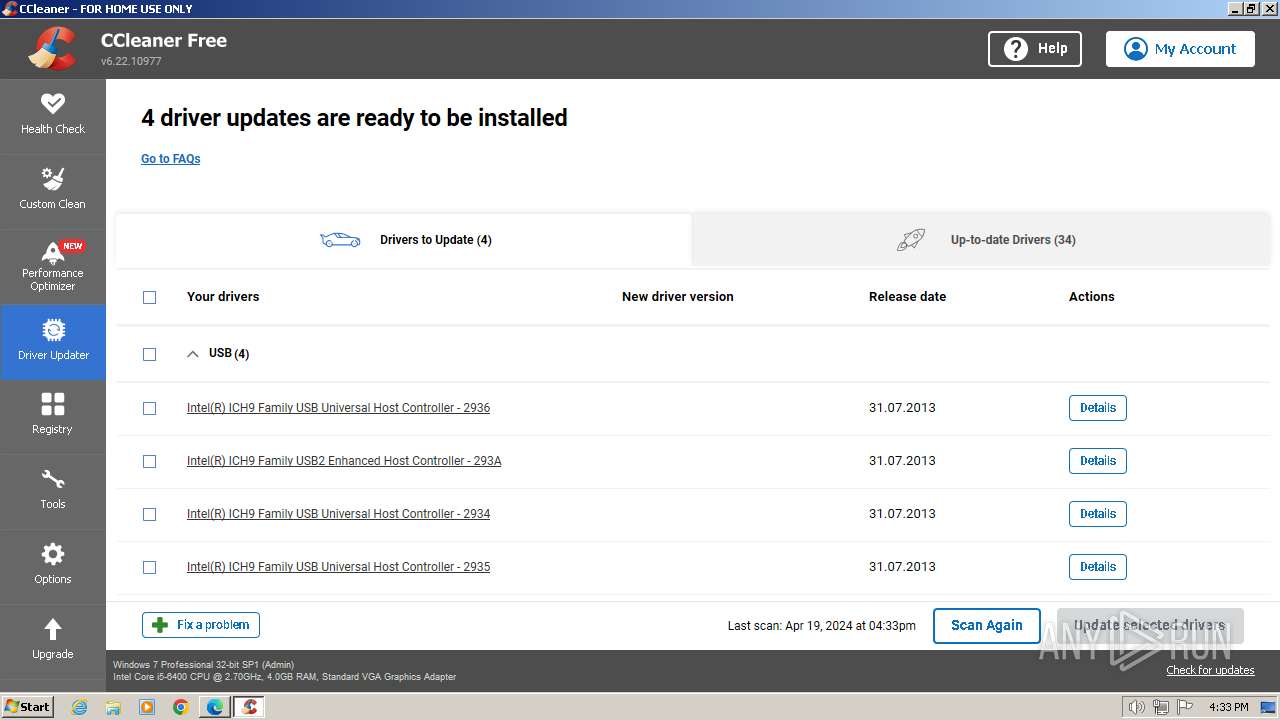The image size is (1280, 720).
Task: Click the CCleaner taskbar button
Action: pyautogui.click(x=249, y=707)
